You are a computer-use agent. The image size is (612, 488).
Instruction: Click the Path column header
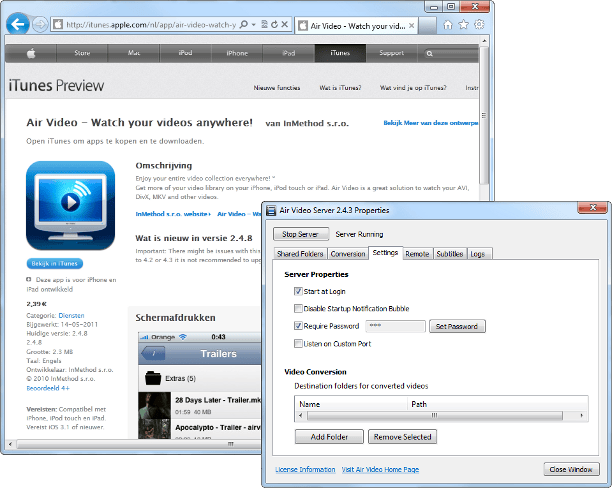(x=498, y=404)
